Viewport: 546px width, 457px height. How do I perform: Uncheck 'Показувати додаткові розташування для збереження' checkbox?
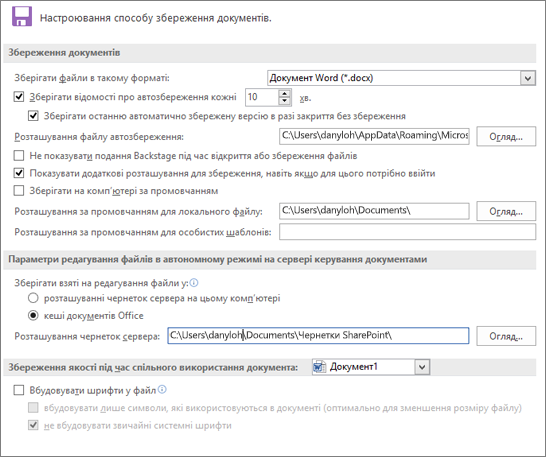click(19, 173)
